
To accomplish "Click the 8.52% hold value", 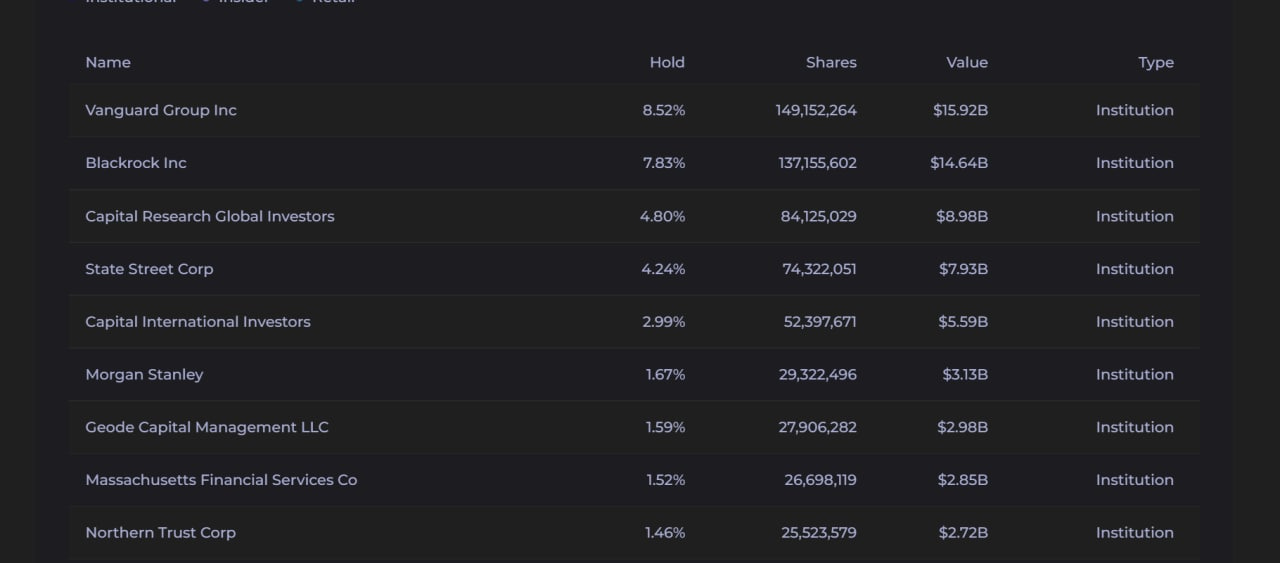I will pos(664,110).
